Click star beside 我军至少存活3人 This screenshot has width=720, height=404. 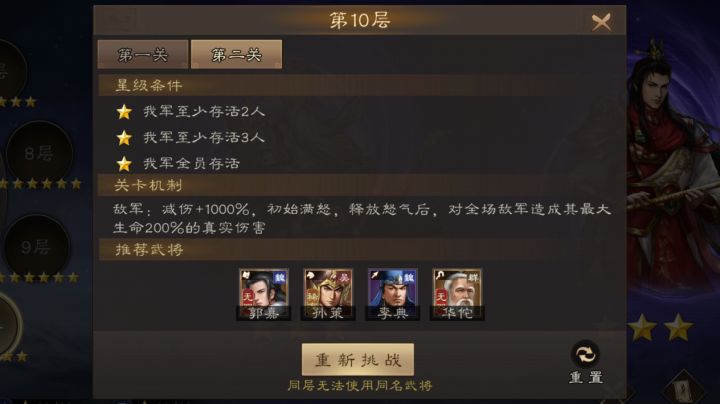[x=124, y=138]
